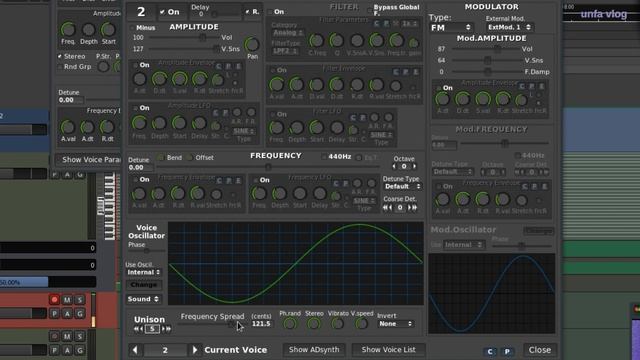Solo the red Ardour track
This screenshot has width=640, height=360.
(80, 300)
